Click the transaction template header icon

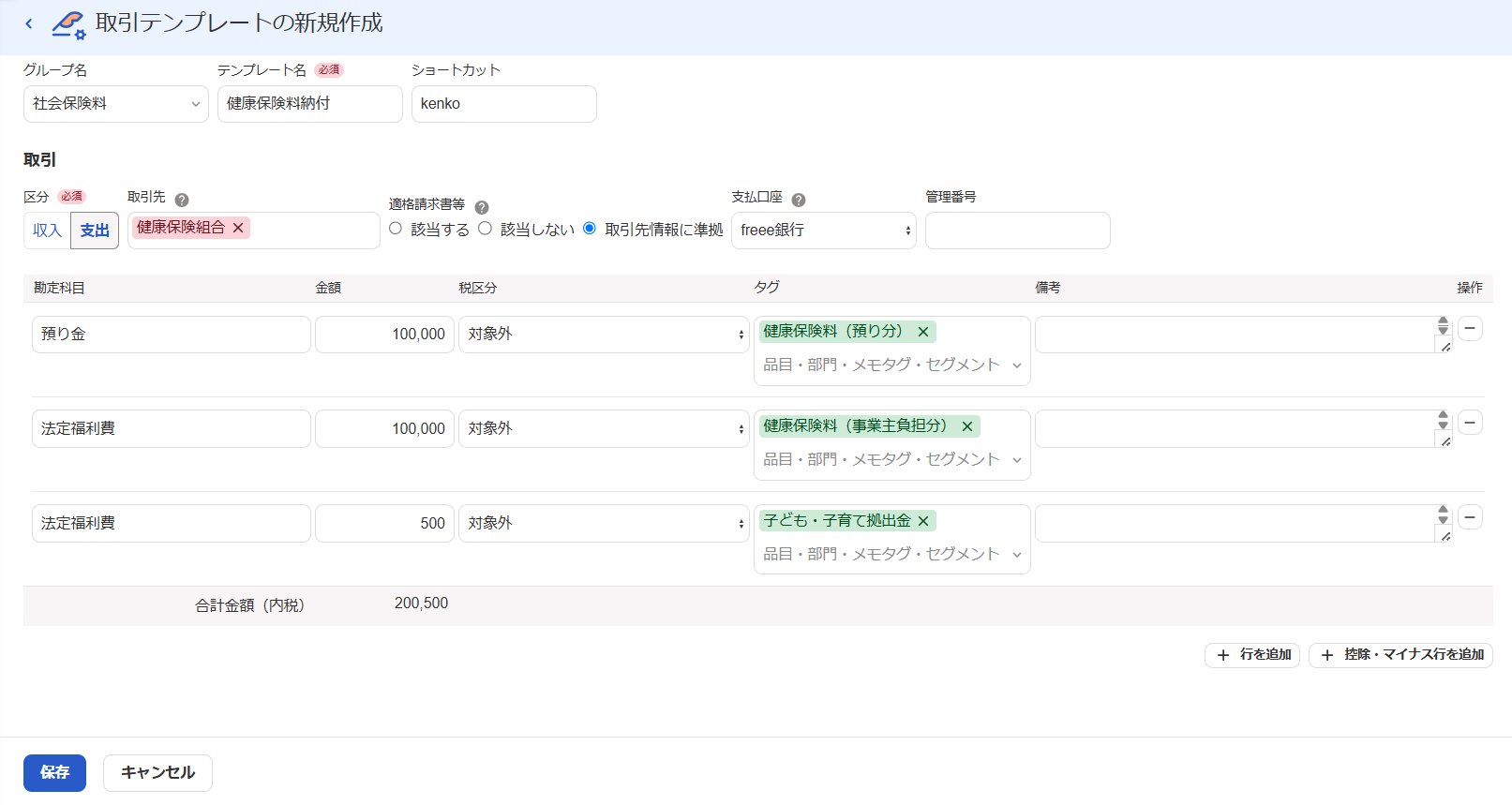pyautogui.click(x=68, y=24)
